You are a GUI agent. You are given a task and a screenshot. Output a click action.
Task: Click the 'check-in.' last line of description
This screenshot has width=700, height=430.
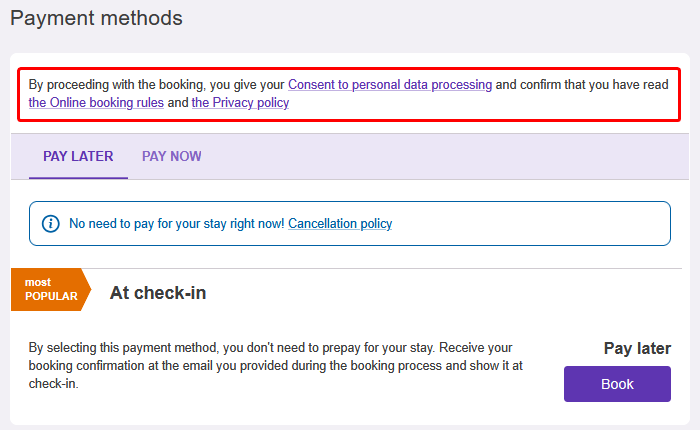(54, 384)
